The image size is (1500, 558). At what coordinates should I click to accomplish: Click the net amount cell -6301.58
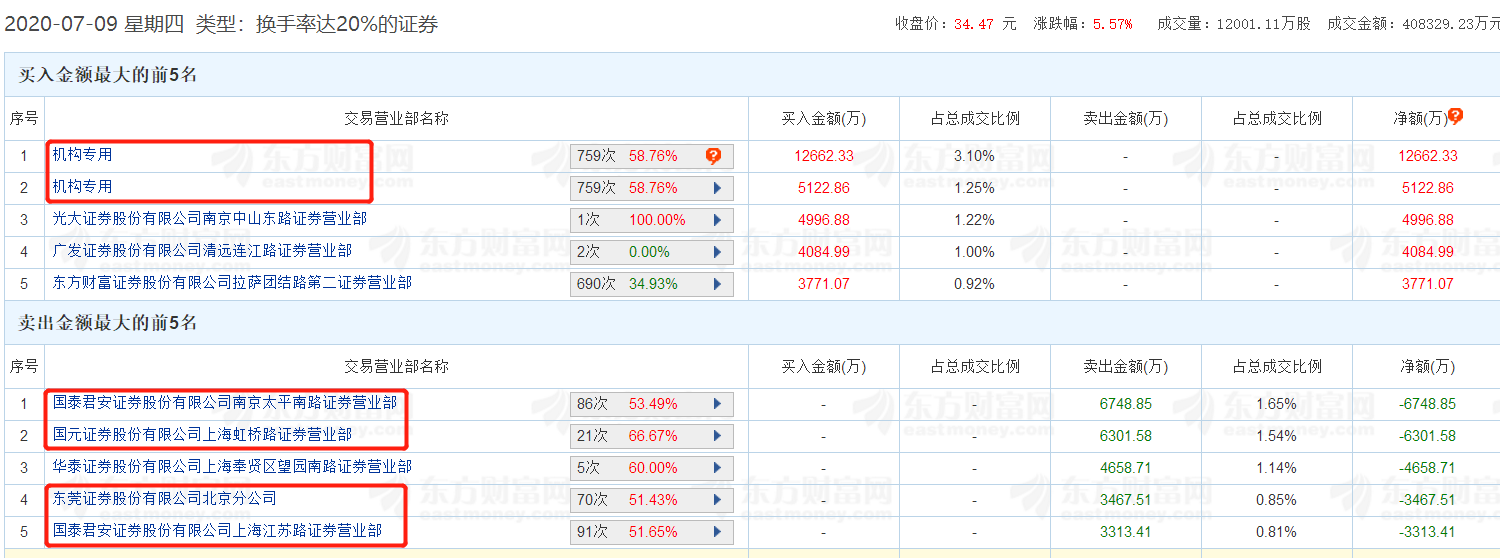pos(1426,436)
